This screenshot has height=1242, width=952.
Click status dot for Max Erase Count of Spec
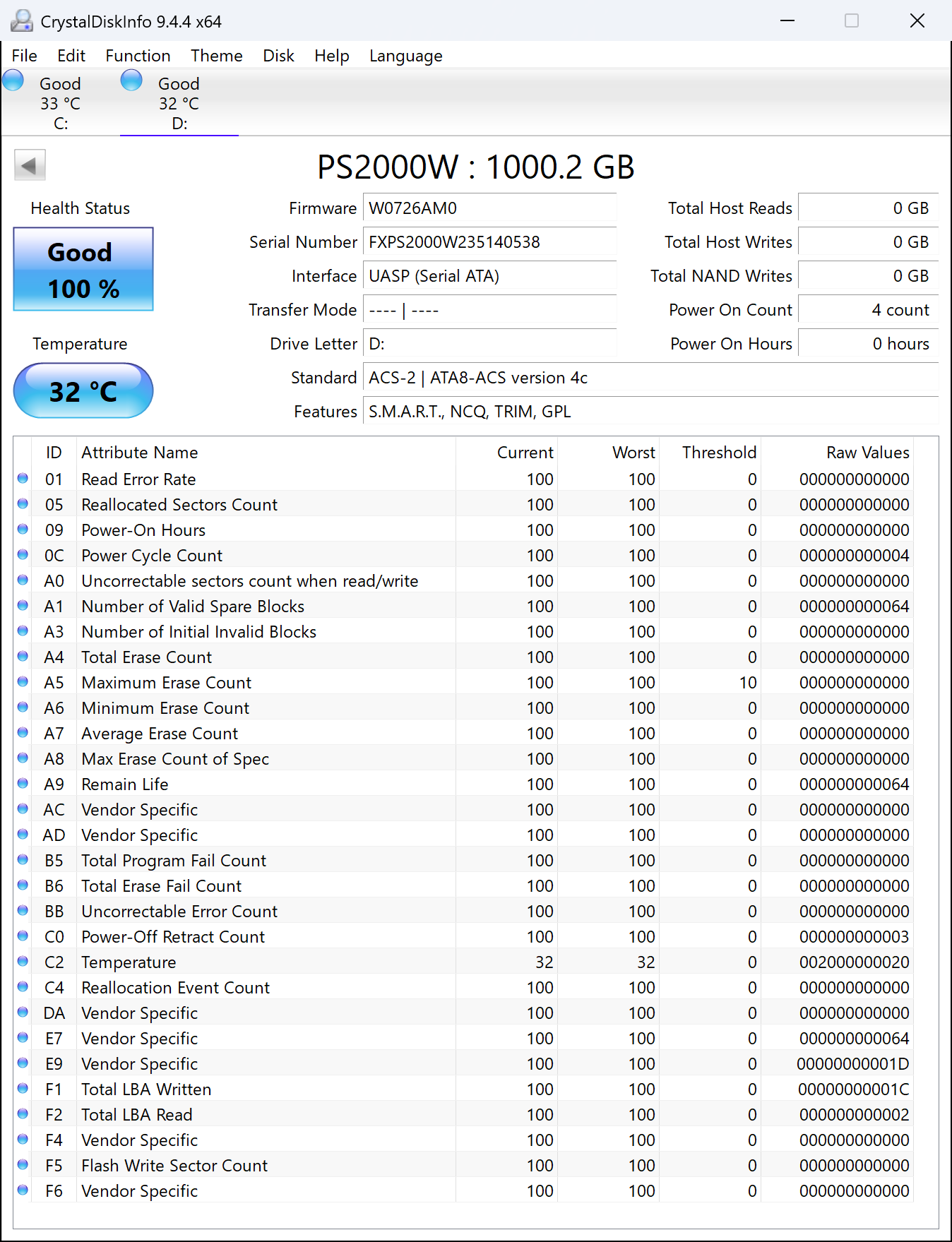tap(23, 758)
